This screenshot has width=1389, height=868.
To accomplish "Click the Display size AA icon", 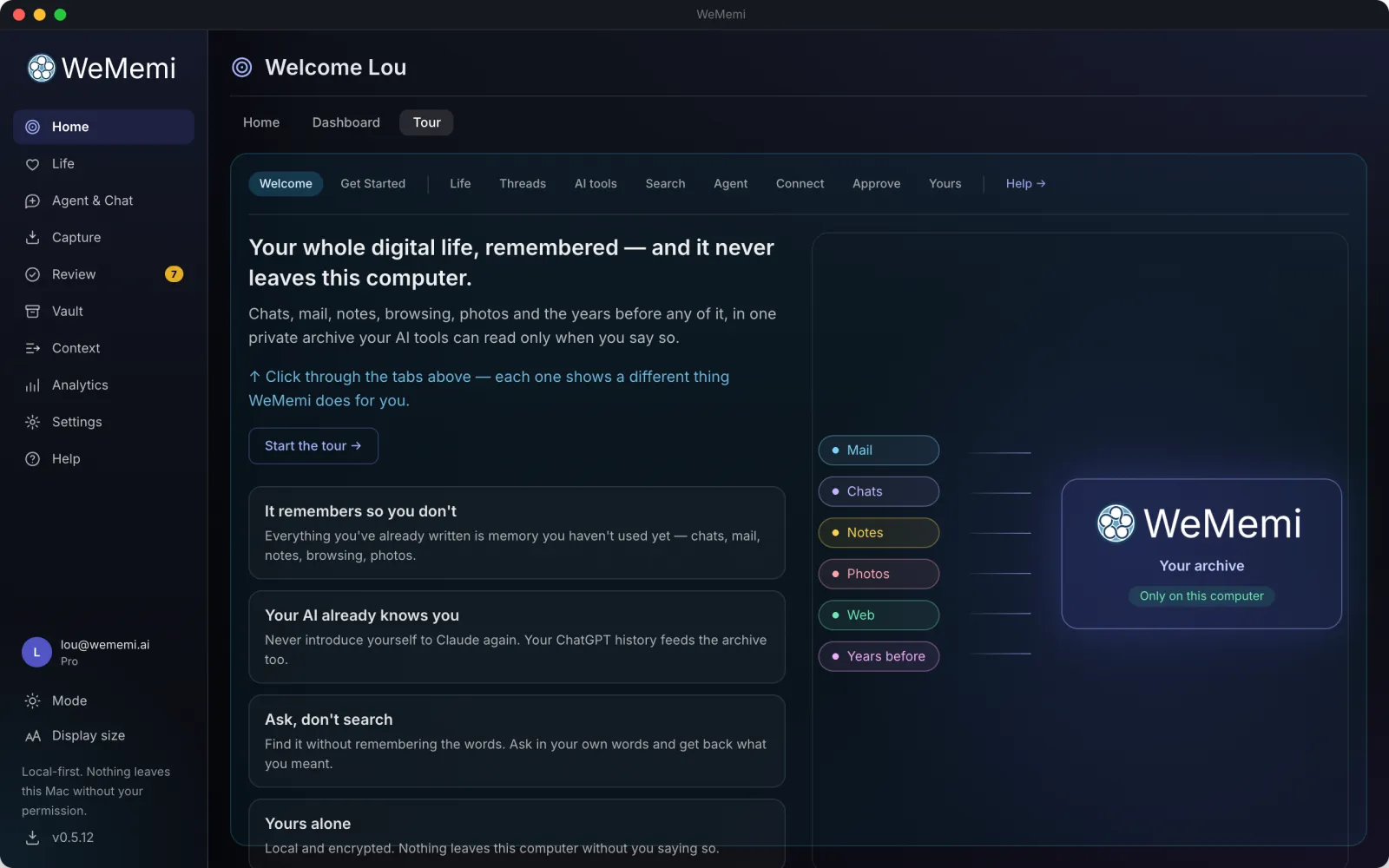I will click(x=32, y=736).
